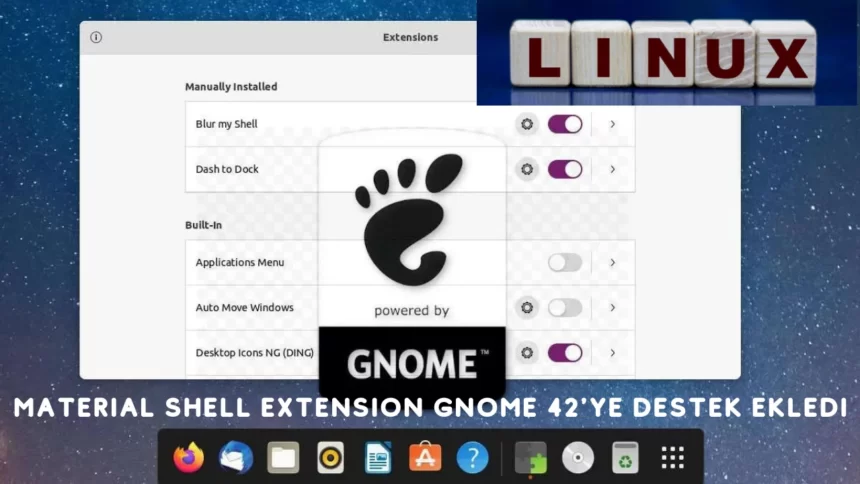This screenshot has width=860, height=484.
Task: Enable the Auto Move Windows toggle
Action: tap(565, 307)
